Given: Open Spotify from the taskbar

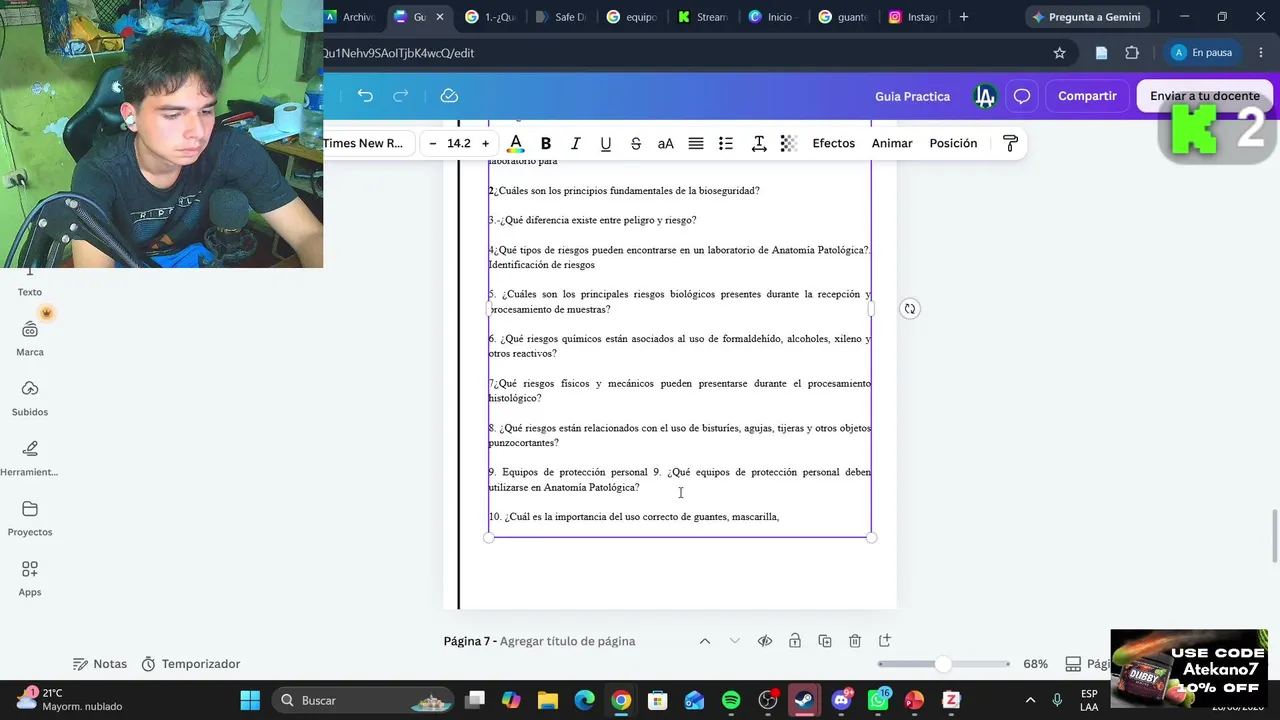Looking at the screenshot, I should click(x=731, y=700).
